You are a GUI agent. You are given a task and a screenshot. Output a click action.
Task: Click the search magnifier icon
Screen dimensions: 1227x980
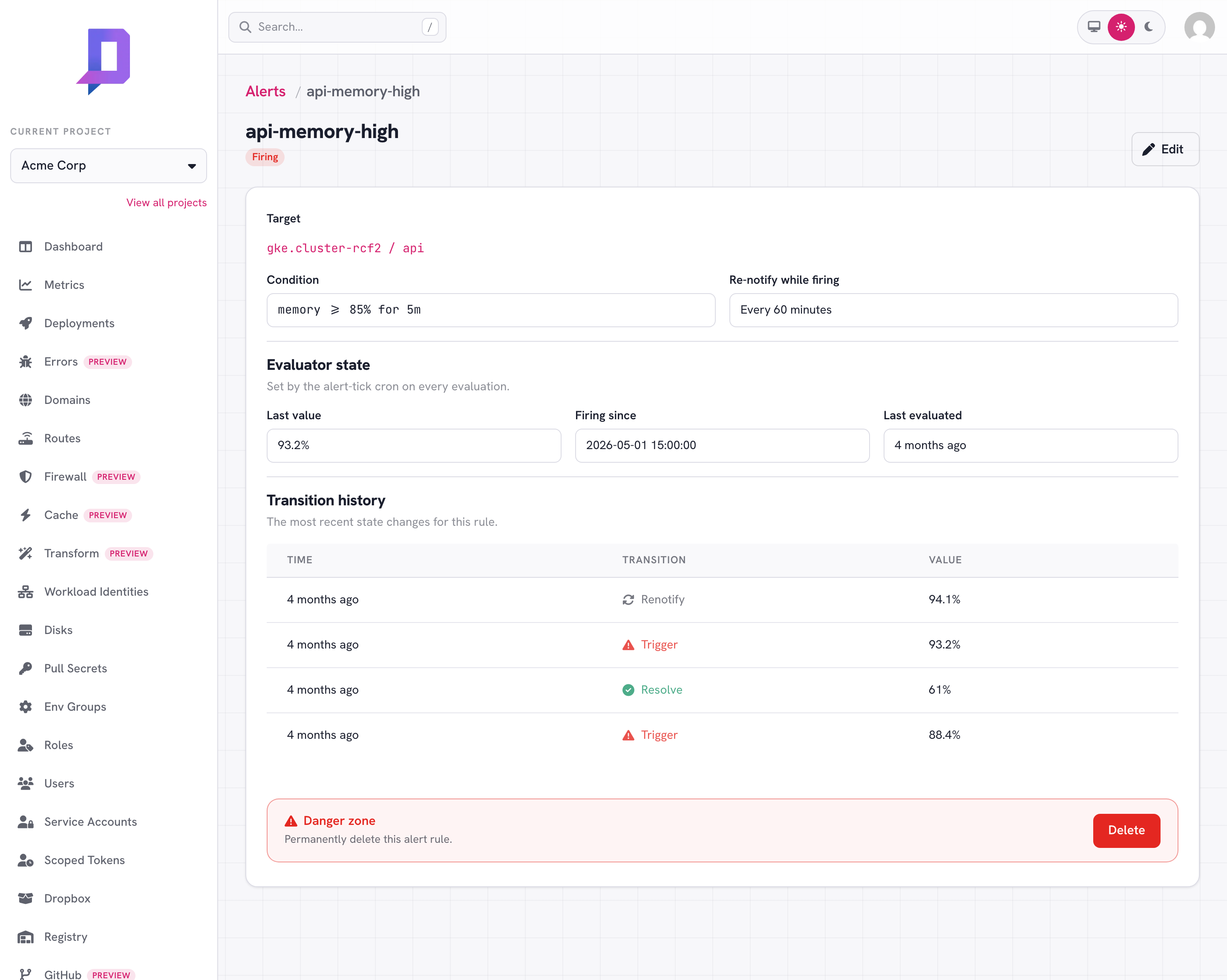[245, 27]
